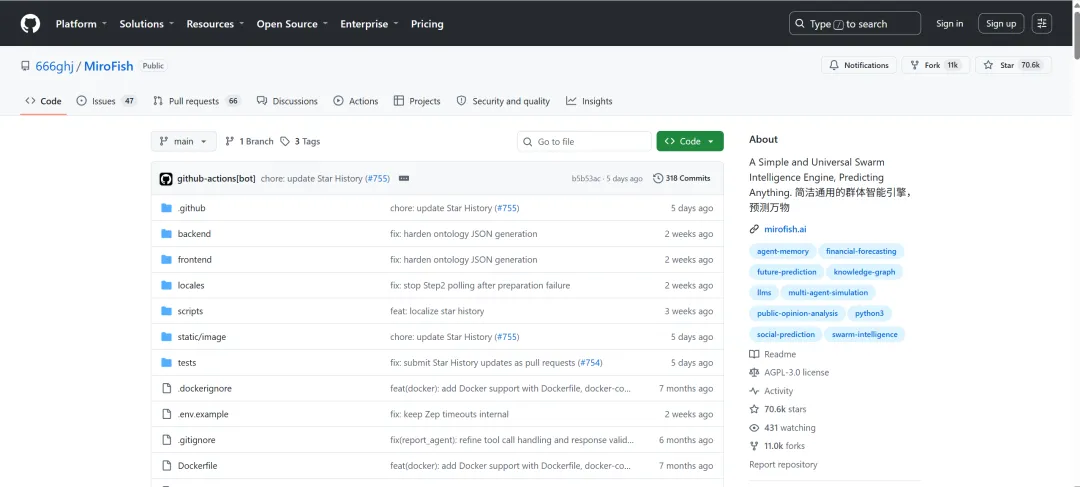Screen dimensions: 1080x487
Task: Click the frontend folder icon
Action: coord(166,260)
